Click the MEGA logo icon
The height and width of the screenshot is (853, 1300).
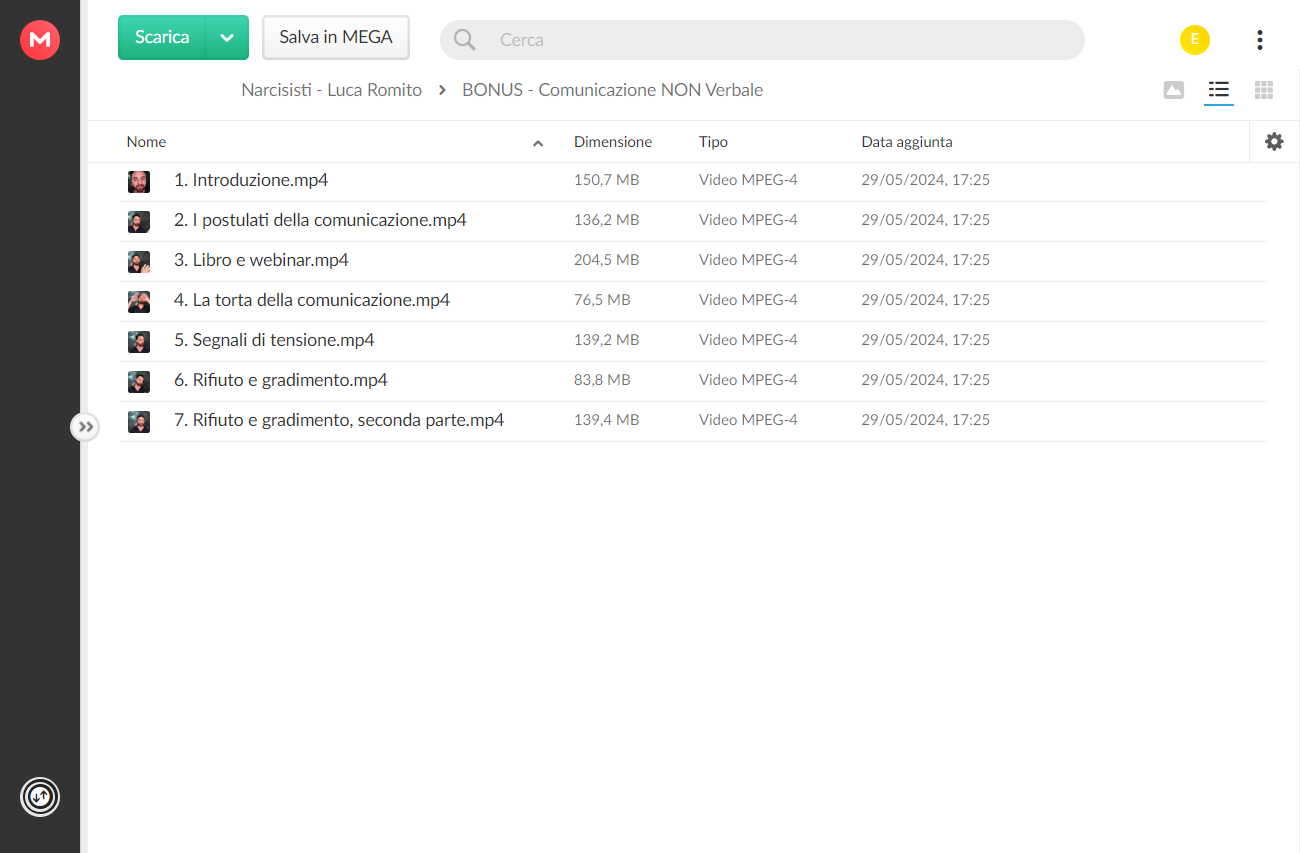tap(40, 40)
